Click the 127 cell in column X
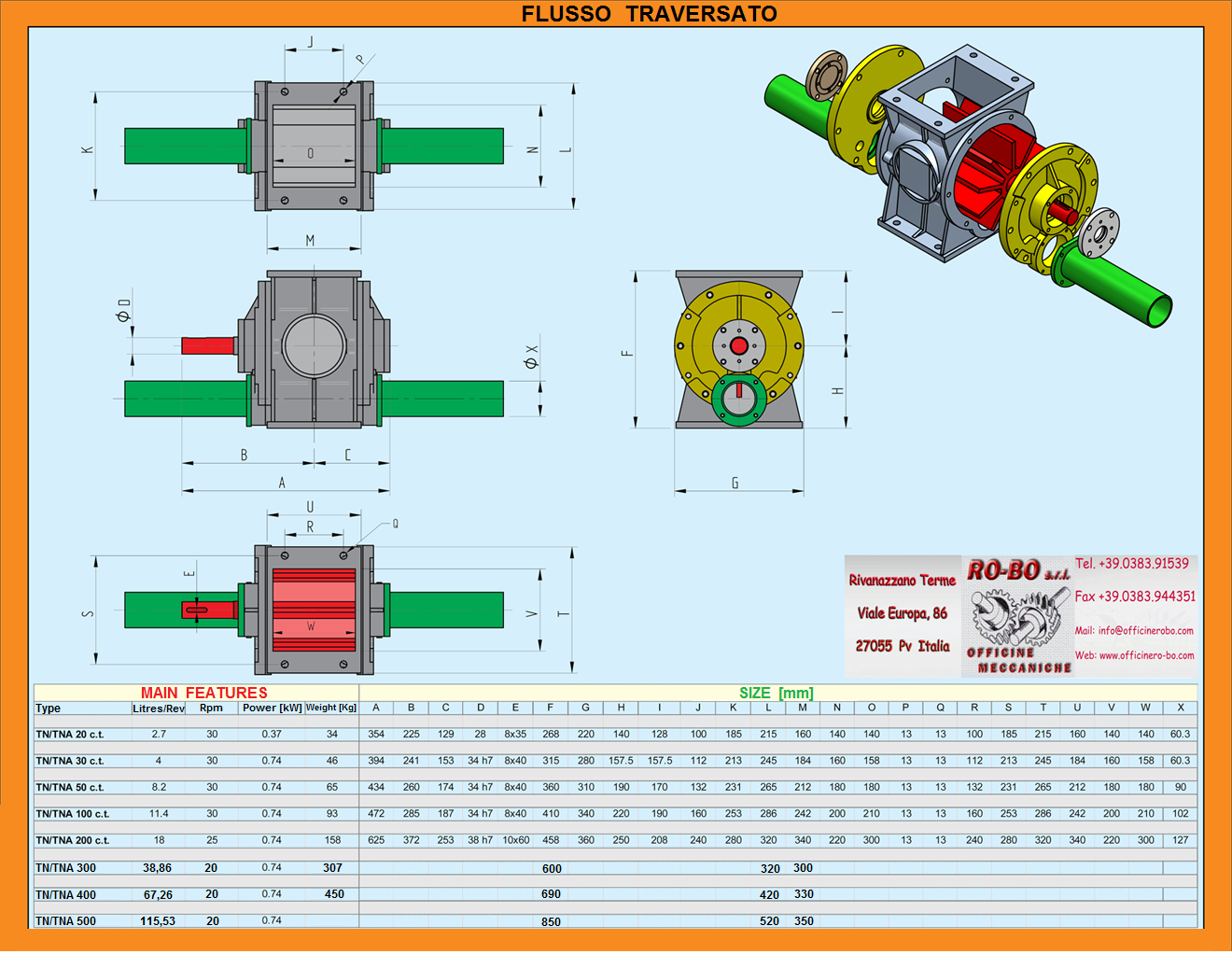Screen dimensions: 1232x954 (1181, 840)
